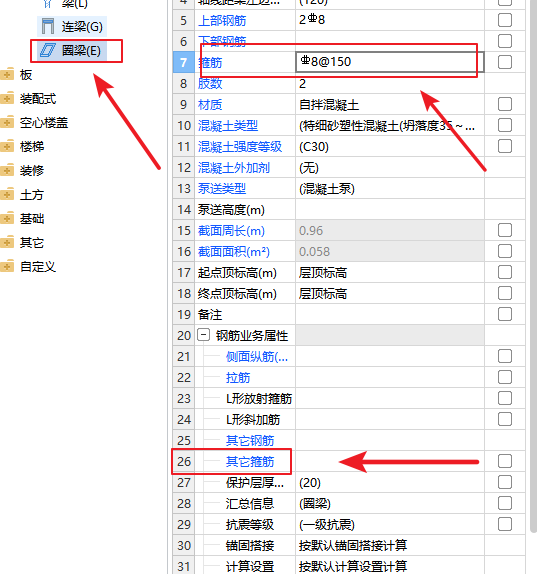
Task: Tick the checkbox for 其它箍筋 row
Action: pos(504,461)
